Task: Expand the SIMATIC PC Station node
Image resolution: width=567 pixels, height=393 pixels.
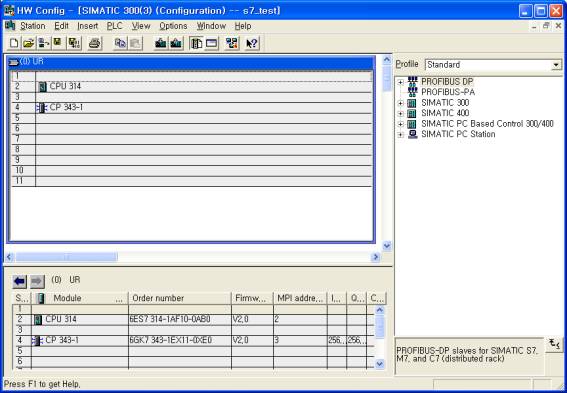Action: [400, 135]
